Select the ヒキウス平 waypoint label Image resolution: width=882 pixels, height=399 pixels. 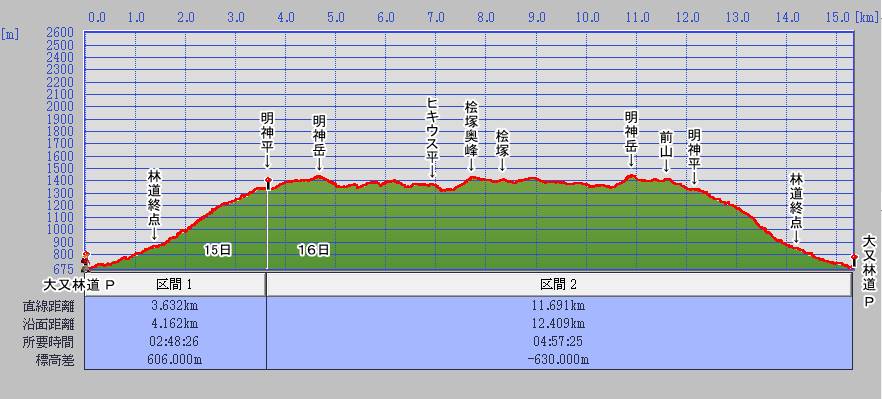[432, 129]
